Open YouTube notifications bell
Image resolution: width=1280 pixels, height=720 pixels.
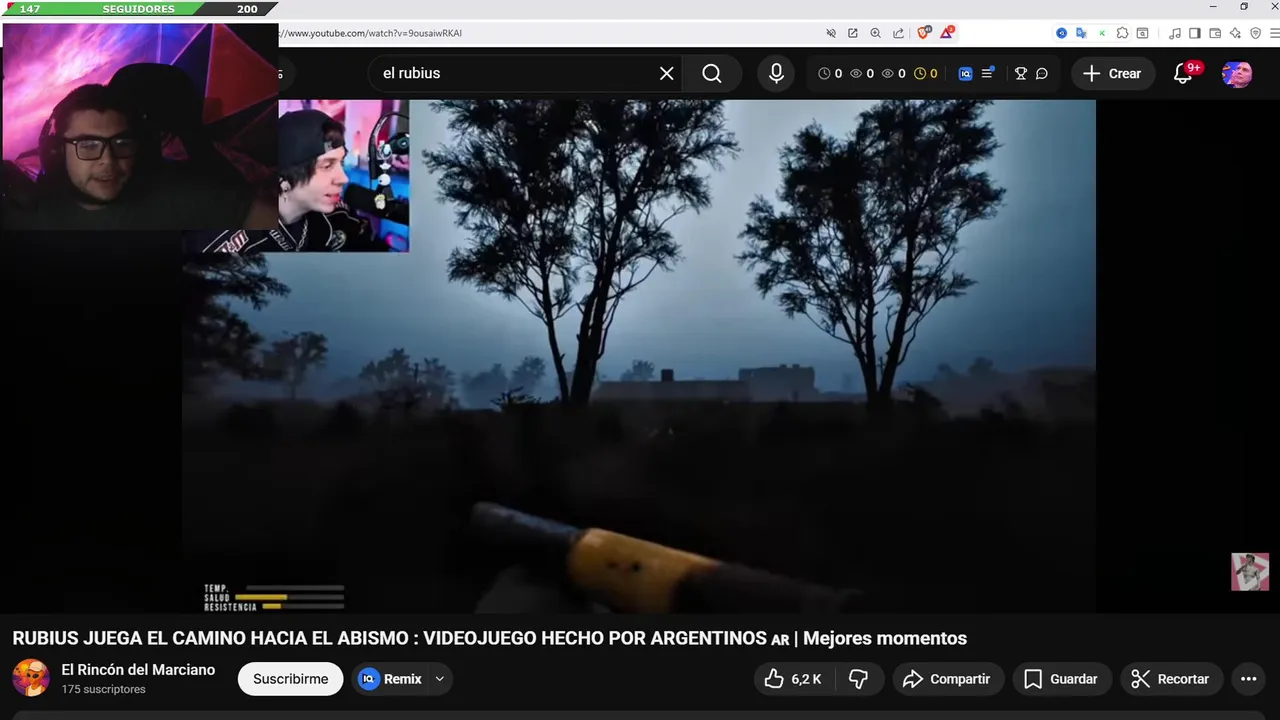pyautogui.click(x=1184, y=73)
